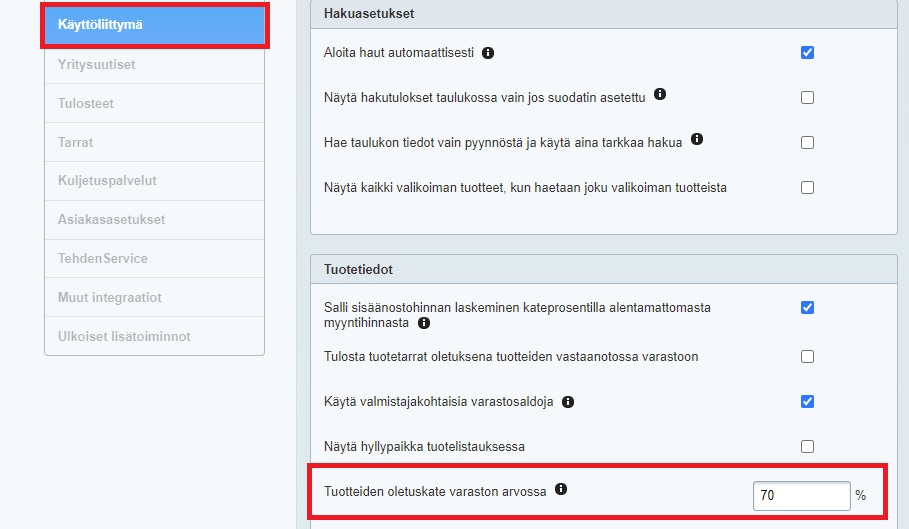Select the Tarrat menu item
The height and width of the screenshot is (529, 909).
click(154, 142)
